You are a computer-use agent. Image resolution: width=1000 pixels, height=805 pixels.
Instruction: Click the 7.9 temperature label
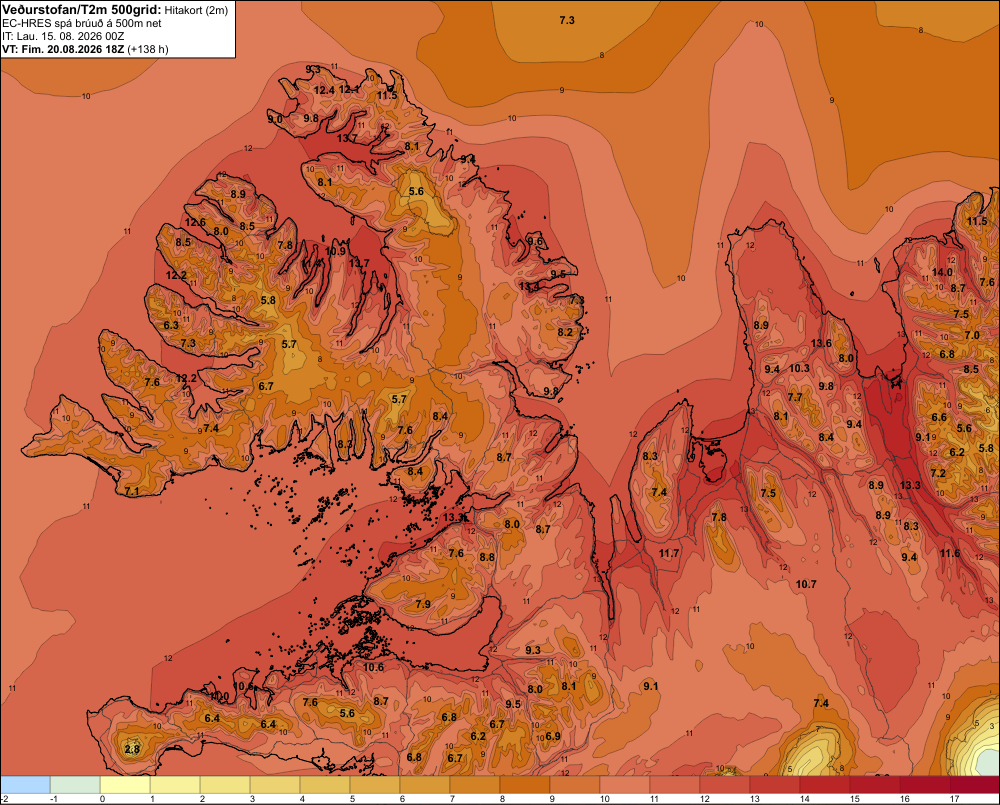[422, 603]
